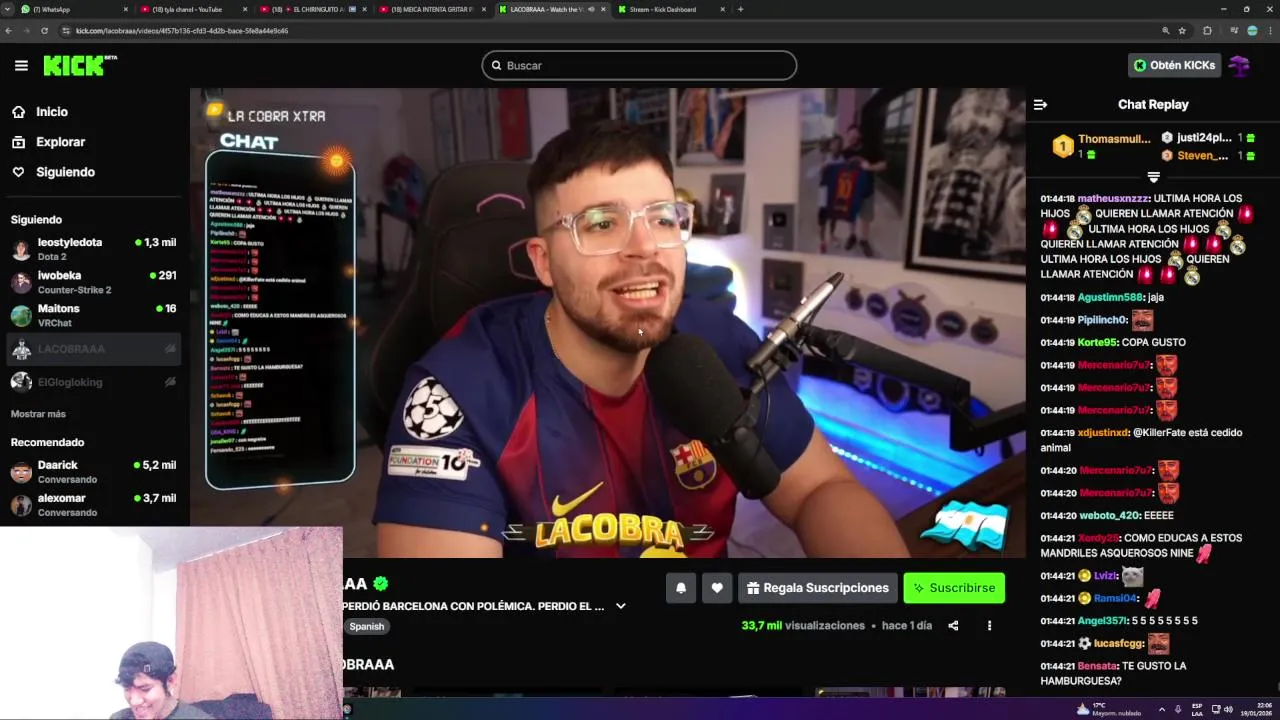Open a new browser tab
Screen dimensions: 1280x720
point(740,9)
